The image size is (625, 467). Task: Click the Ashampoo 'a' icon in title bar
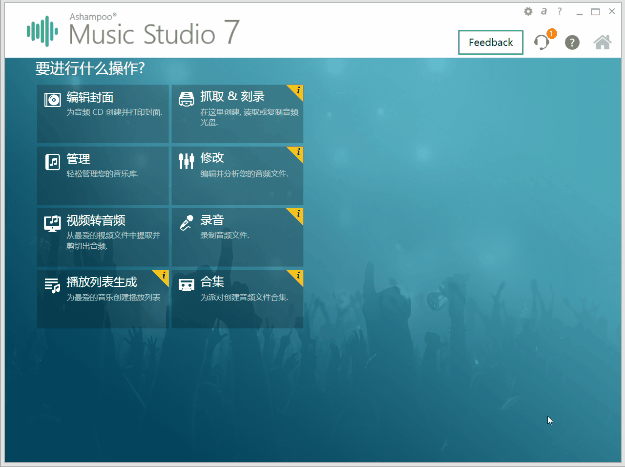(x=544, y=11)
